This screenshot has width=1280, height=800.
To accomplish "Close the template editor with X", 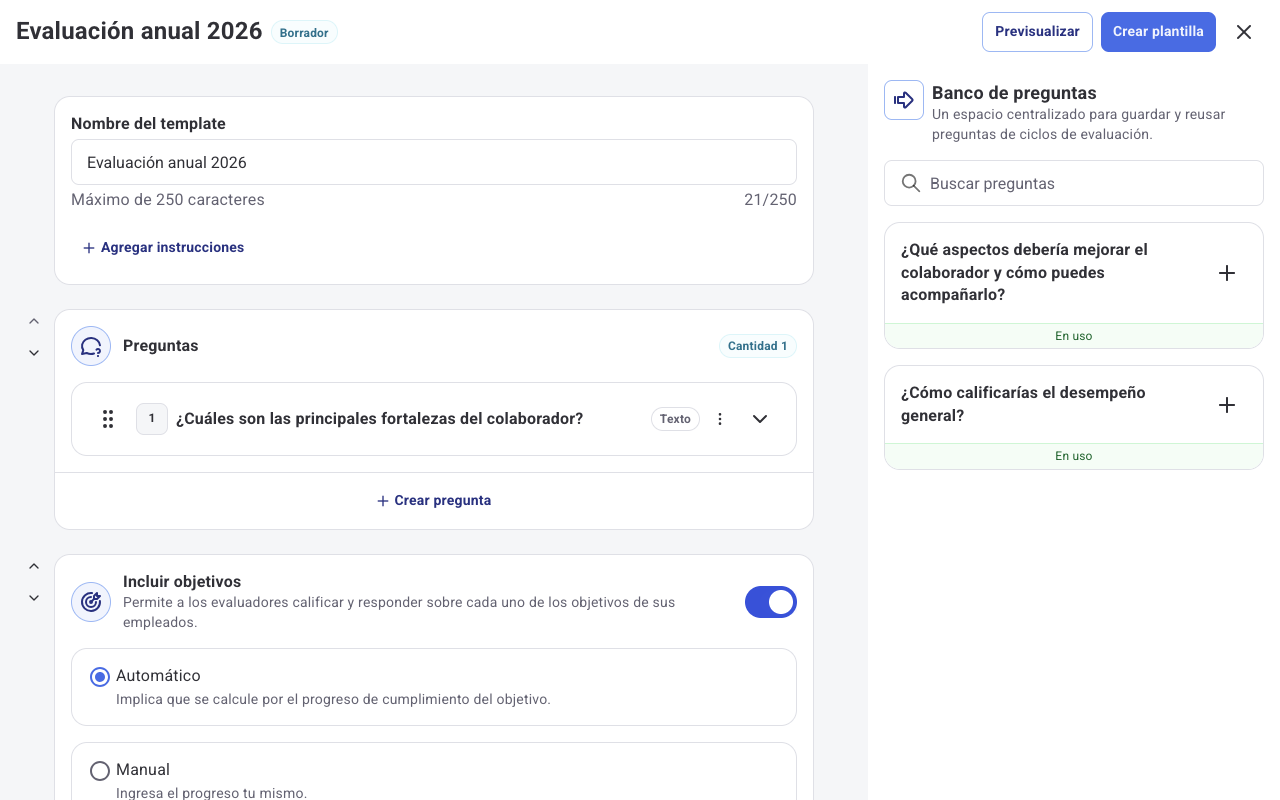I will 1244,32.
